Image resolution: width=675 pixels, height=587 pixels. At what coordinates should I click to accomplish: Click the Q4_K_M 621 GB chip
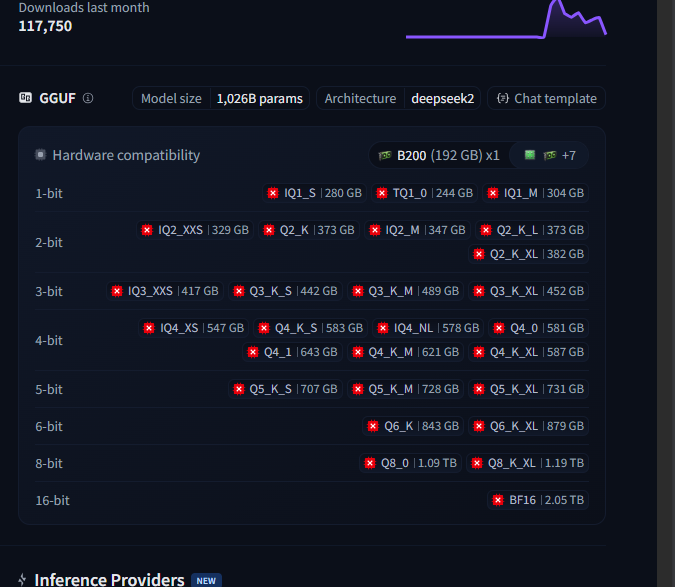405,352
